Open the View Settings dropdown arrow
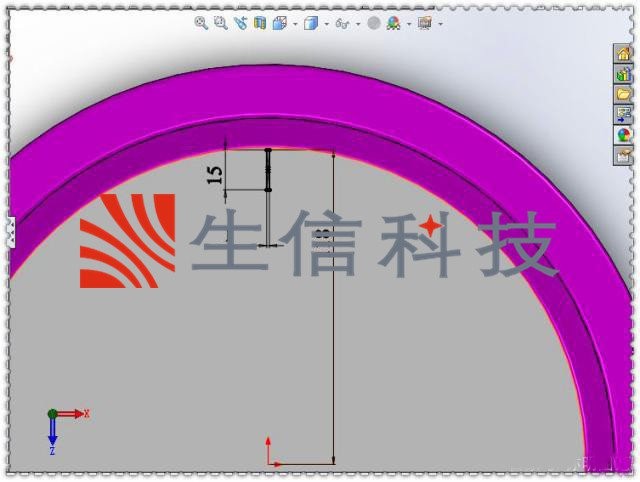The height and width of the screenshot is (482, 640). (x=440, y=24)
